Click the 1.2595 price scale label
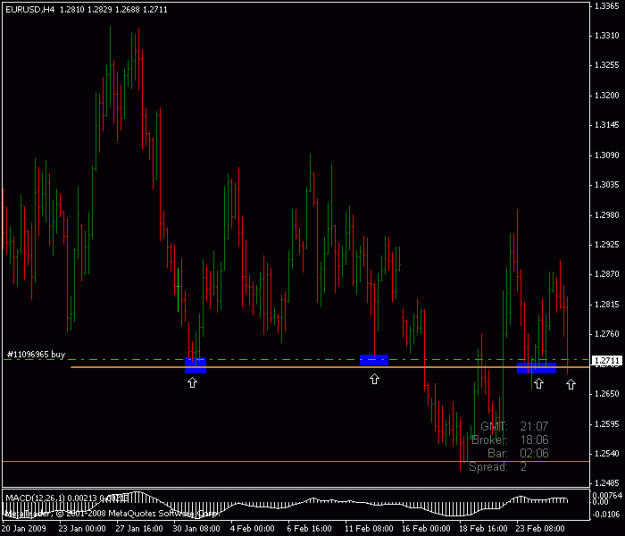Screen dimensions: 625x536 pyautogui.click(x=607, y=424)
